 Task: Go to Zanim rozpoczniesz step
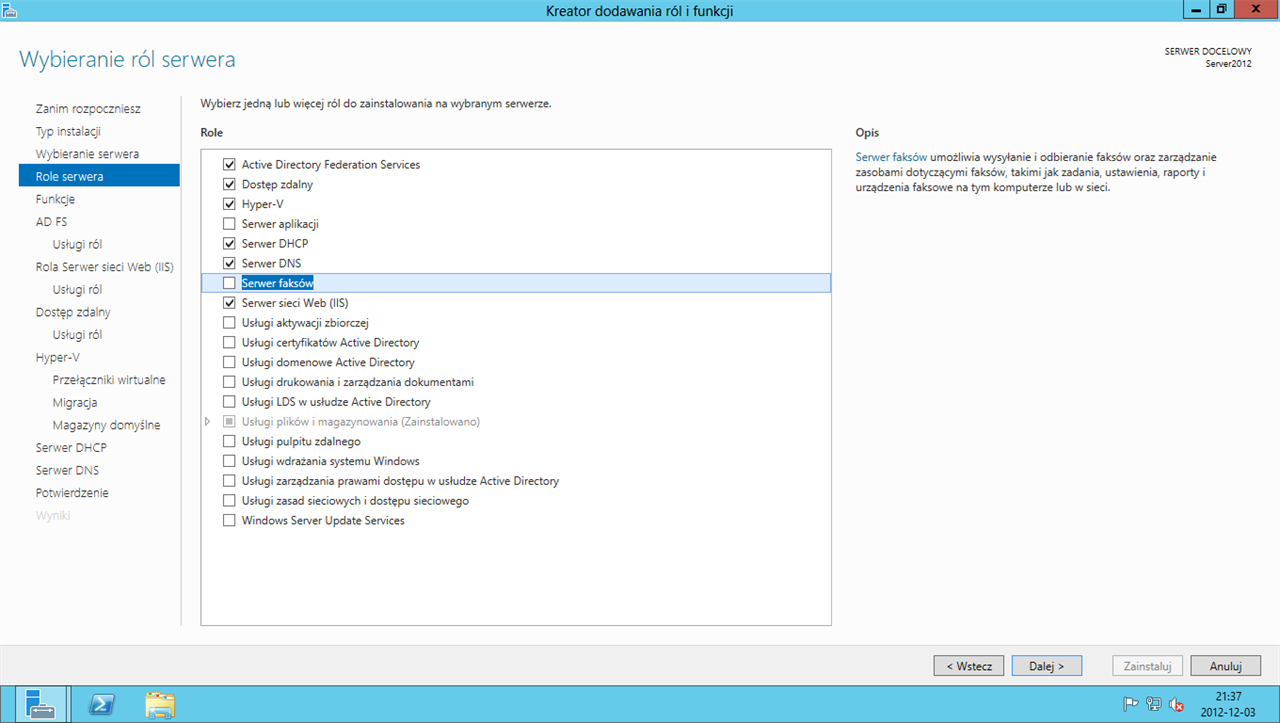pos(88,108)
